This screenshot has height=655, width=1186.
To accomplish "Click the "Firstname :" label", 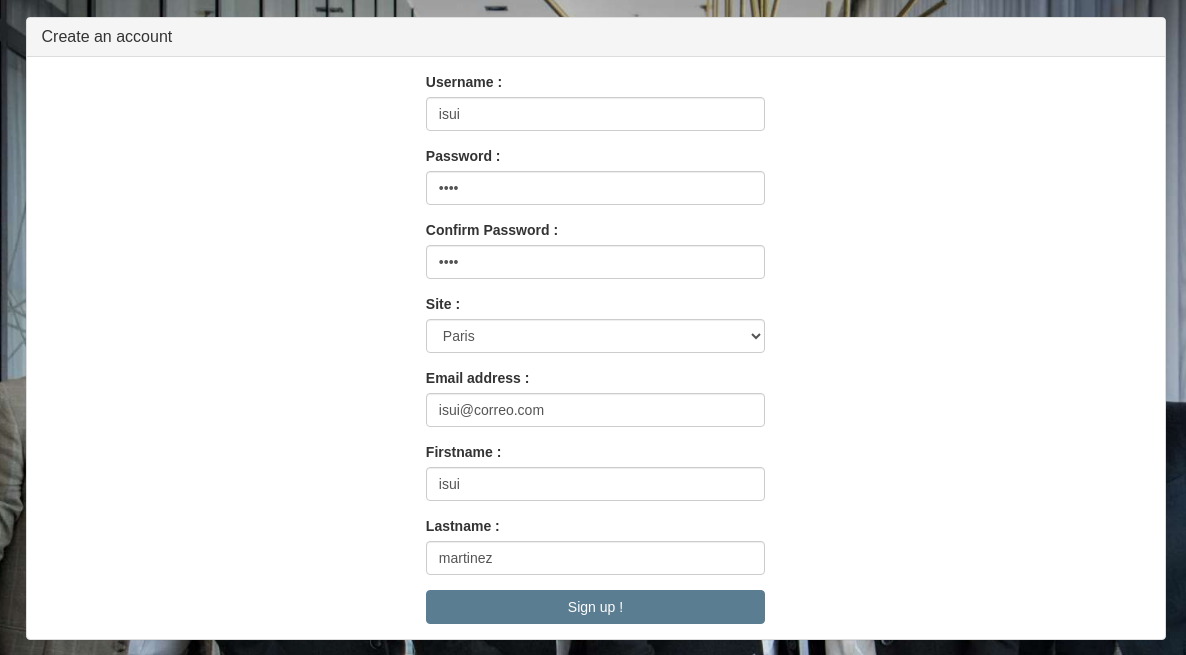I will point(463,452).
